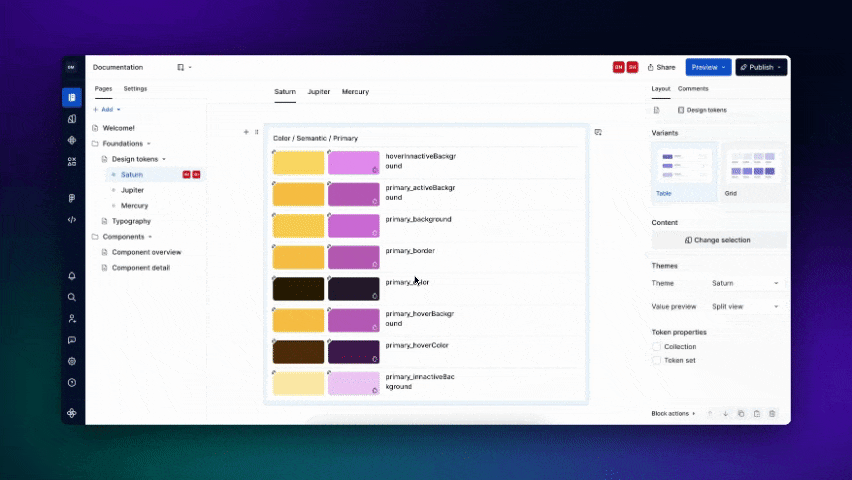Click the invite user icon in sidebar
Image resolution: width=852 pixels, height=480 pixels.
pyautogui.click(x=72, y=319)
